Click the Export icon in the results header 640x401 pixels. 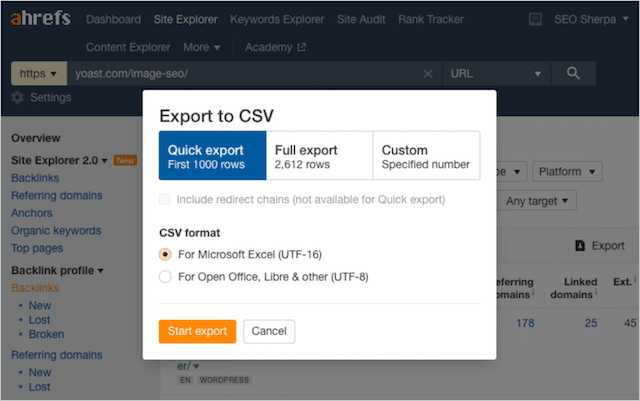point(581,245)
